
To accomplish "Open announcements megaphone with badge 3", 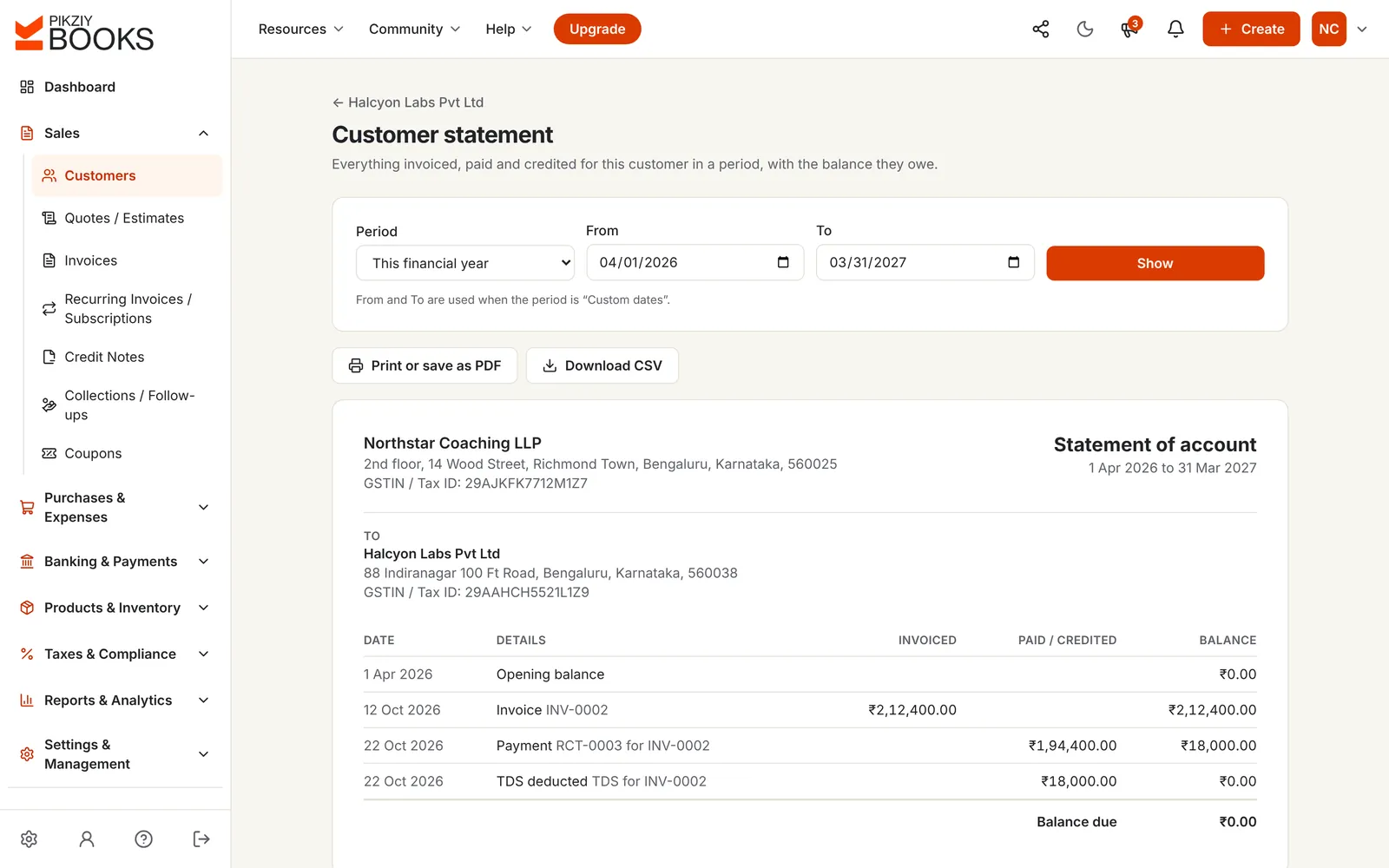I will [x=1129, y=29].
